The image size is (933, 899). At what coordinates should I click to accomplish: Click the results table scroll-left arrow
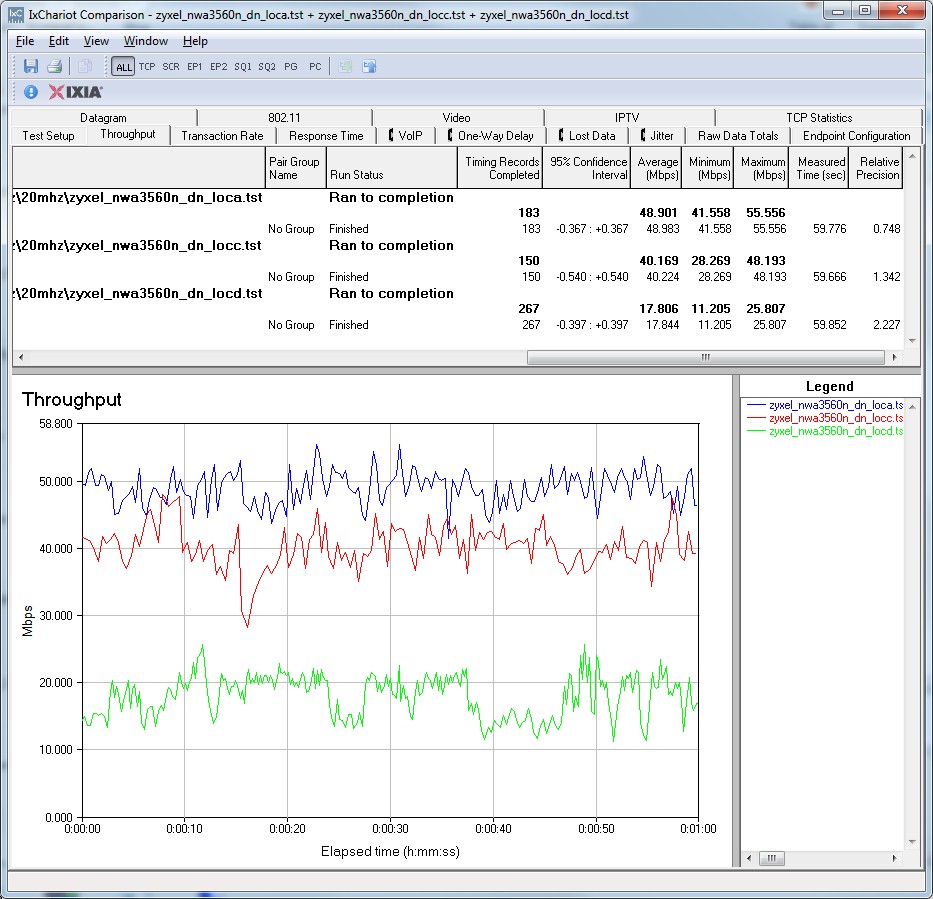tap(21, 357)
